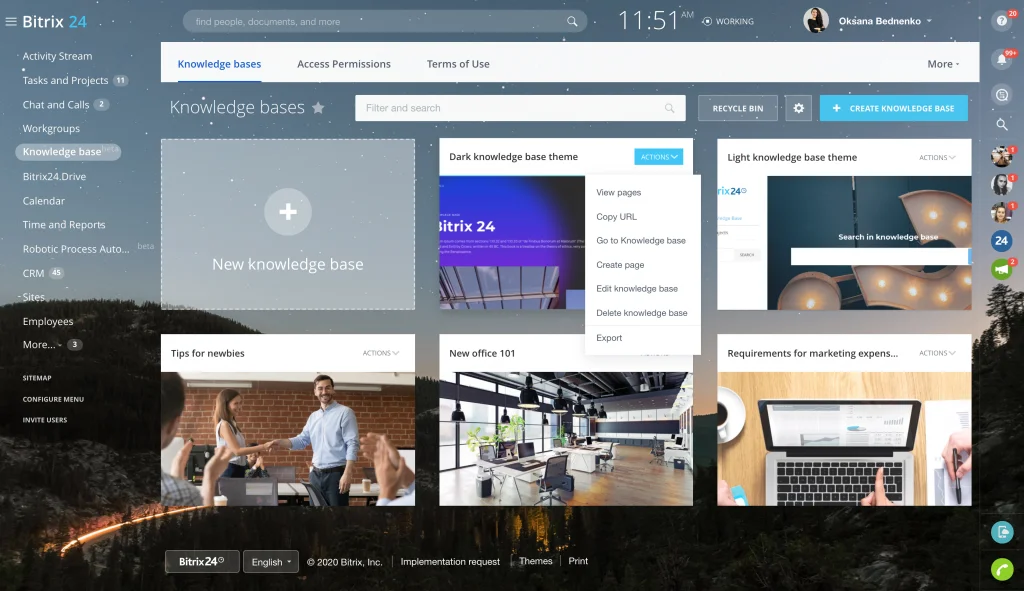Click the Bitrix 24 logo at top left
The height and width of the screenshot is (591, 1024).
tap(55, 22)
